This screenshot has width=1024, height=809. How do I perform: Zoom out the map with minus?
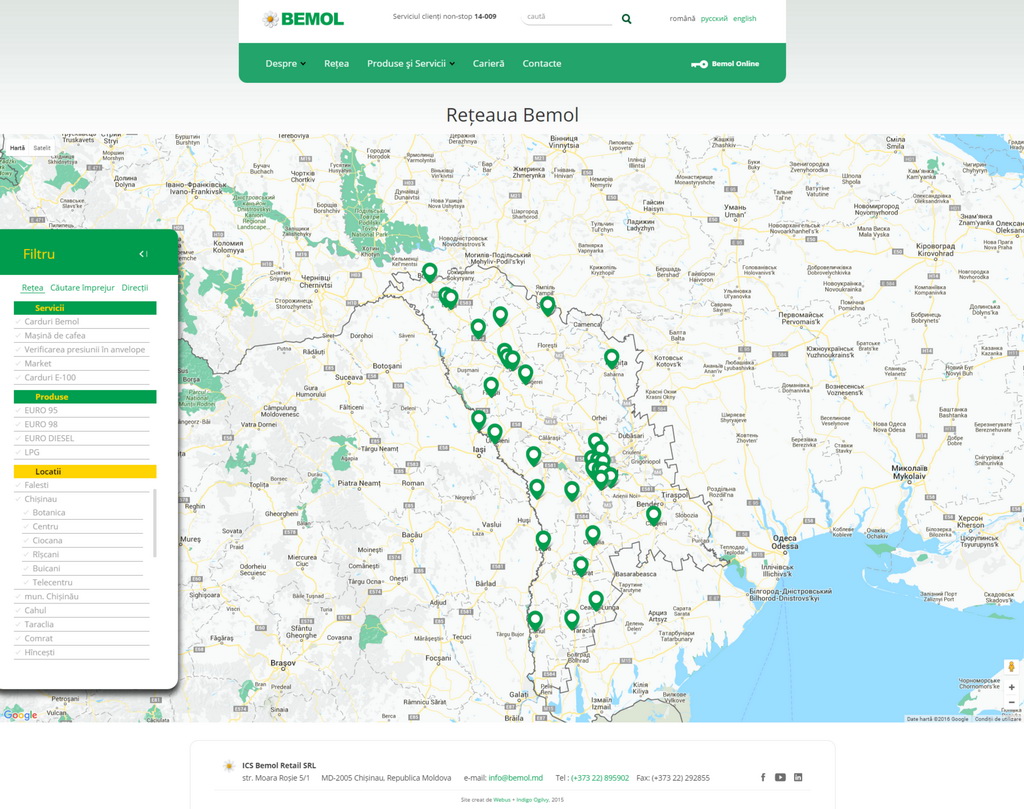click(1011, 703)
